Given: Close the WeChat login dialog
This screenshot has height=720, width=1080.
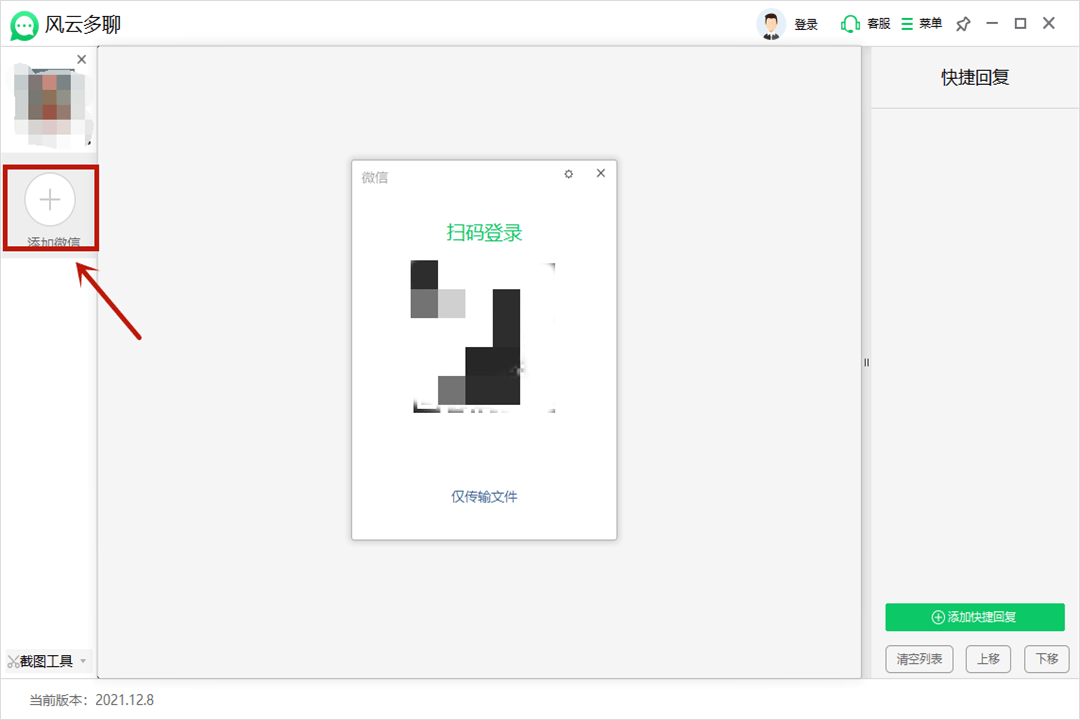Looking at the screenshot, I should coord(601,173).
